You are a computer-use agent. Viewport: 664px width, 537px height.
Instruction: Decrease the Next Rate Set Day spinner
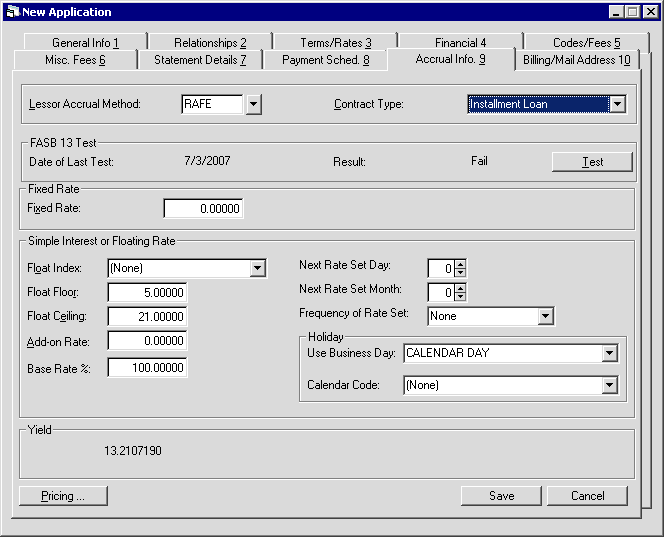pyautogui.click(x=460, y=272)
